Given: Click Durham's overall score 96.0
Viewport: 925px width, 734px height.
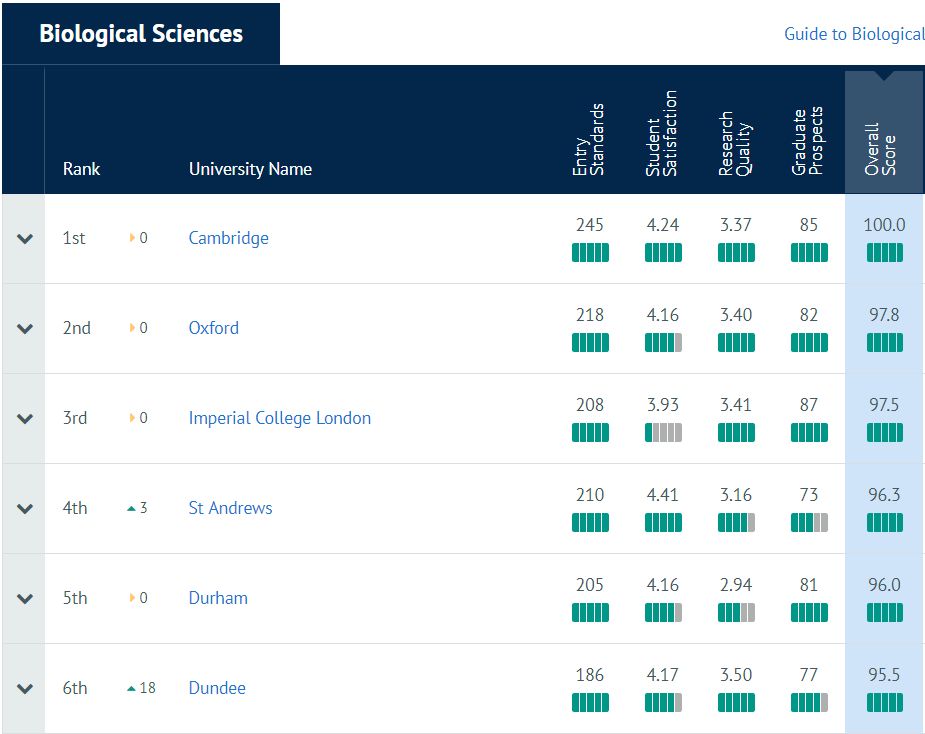Looking at the screenshot, I should [x=884, y=585].
